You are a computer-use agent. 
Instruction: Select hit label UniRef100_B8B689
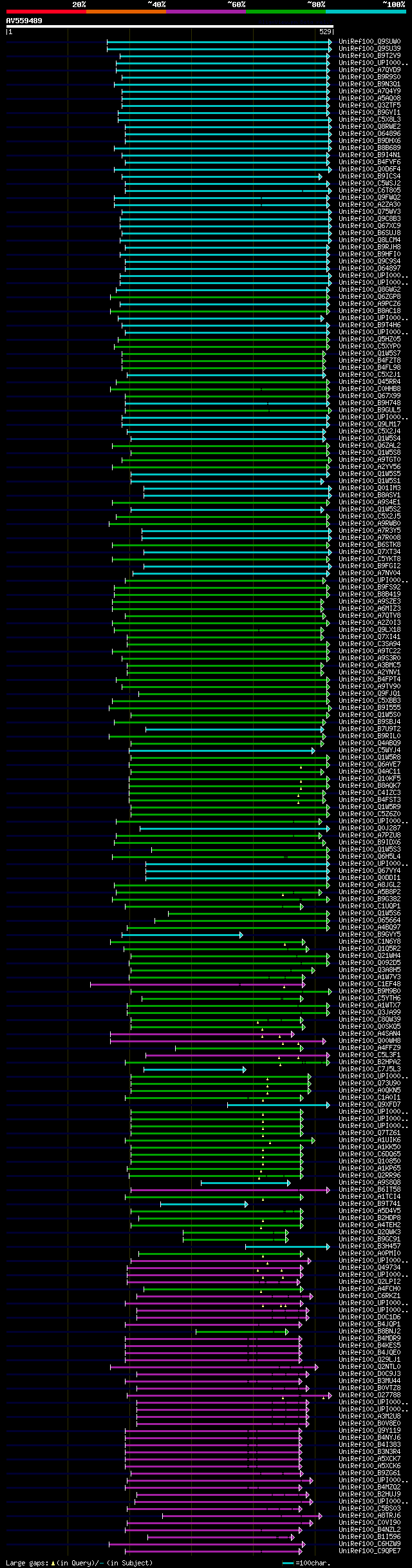point(370,148)
